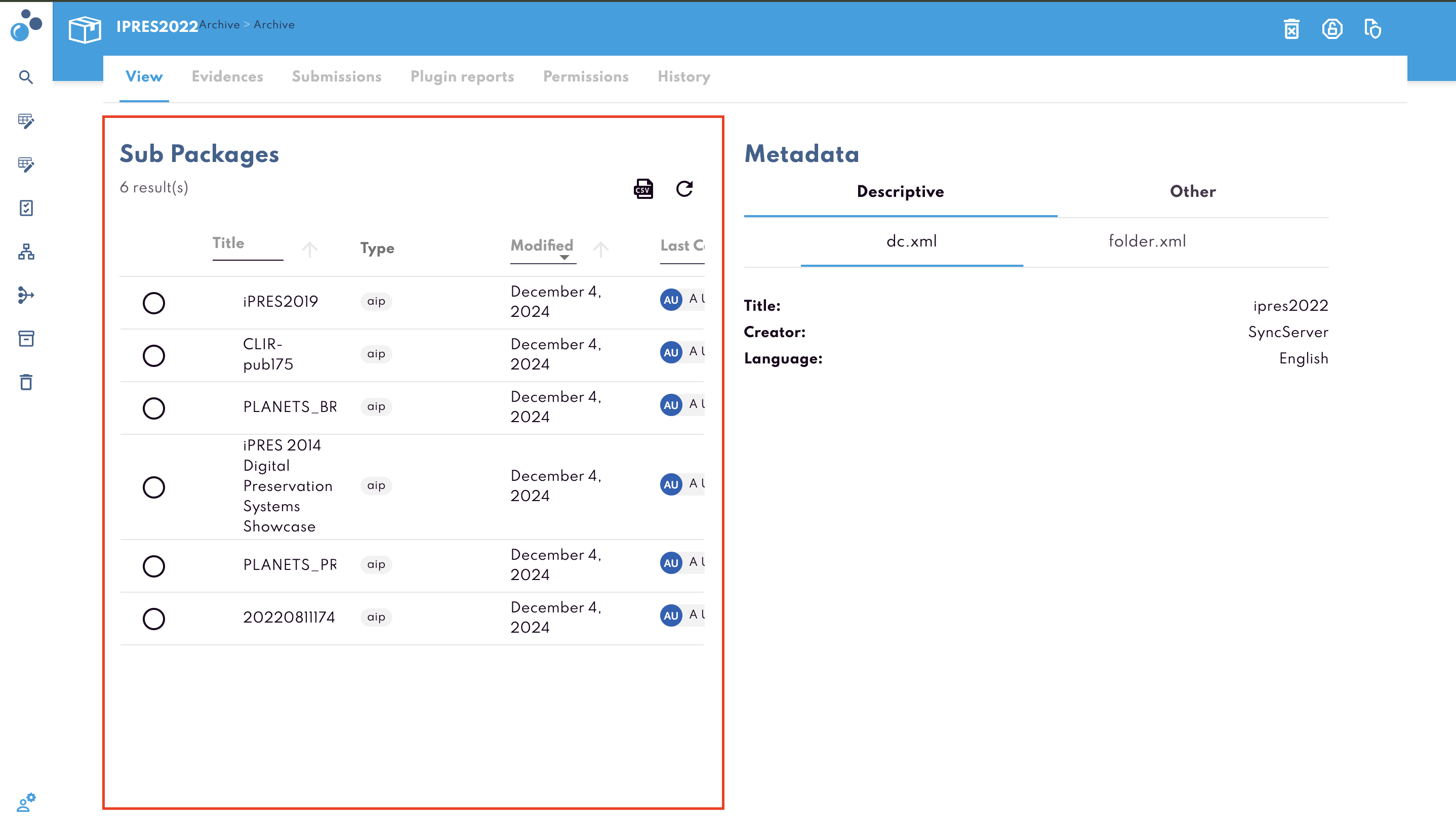
Task: Sort ascending by Modified arrow
Action: (601, 249)
